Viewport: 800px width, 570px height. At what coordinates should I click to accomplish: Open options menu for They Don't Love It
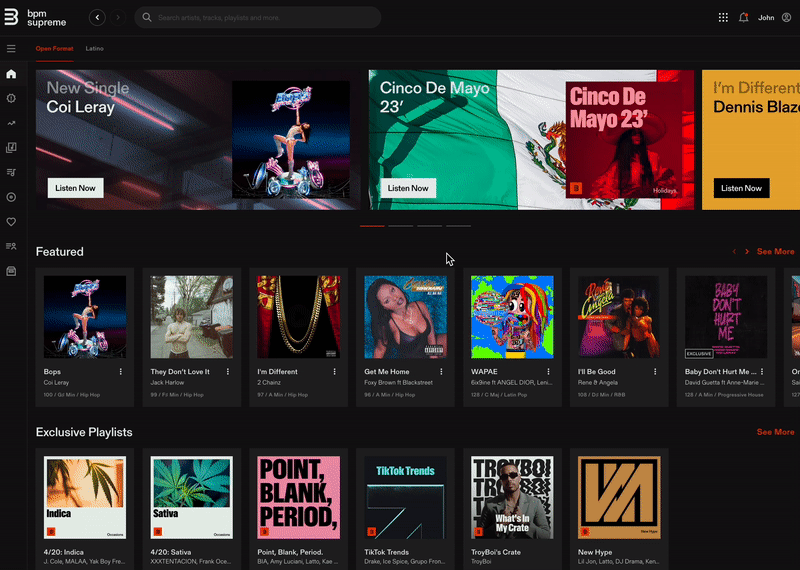pyautogui.click(x=228, y=371)
